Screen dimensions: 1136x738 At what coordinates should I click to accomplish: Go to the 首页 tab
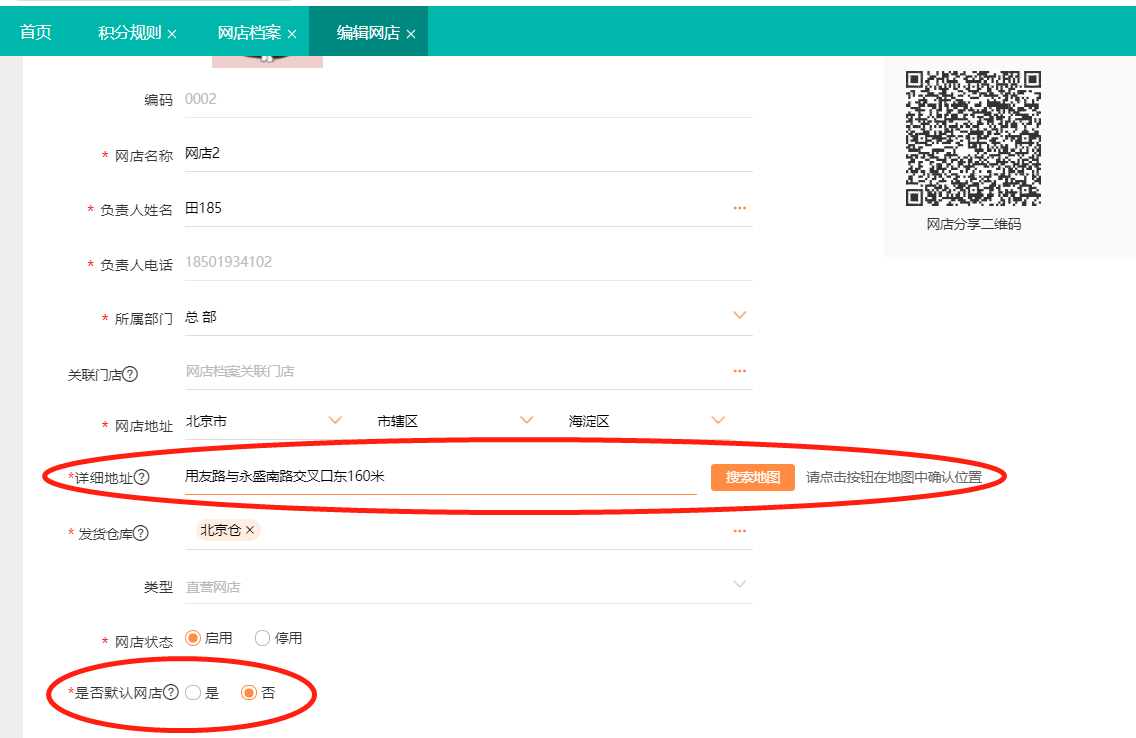[x=36, y=33]
